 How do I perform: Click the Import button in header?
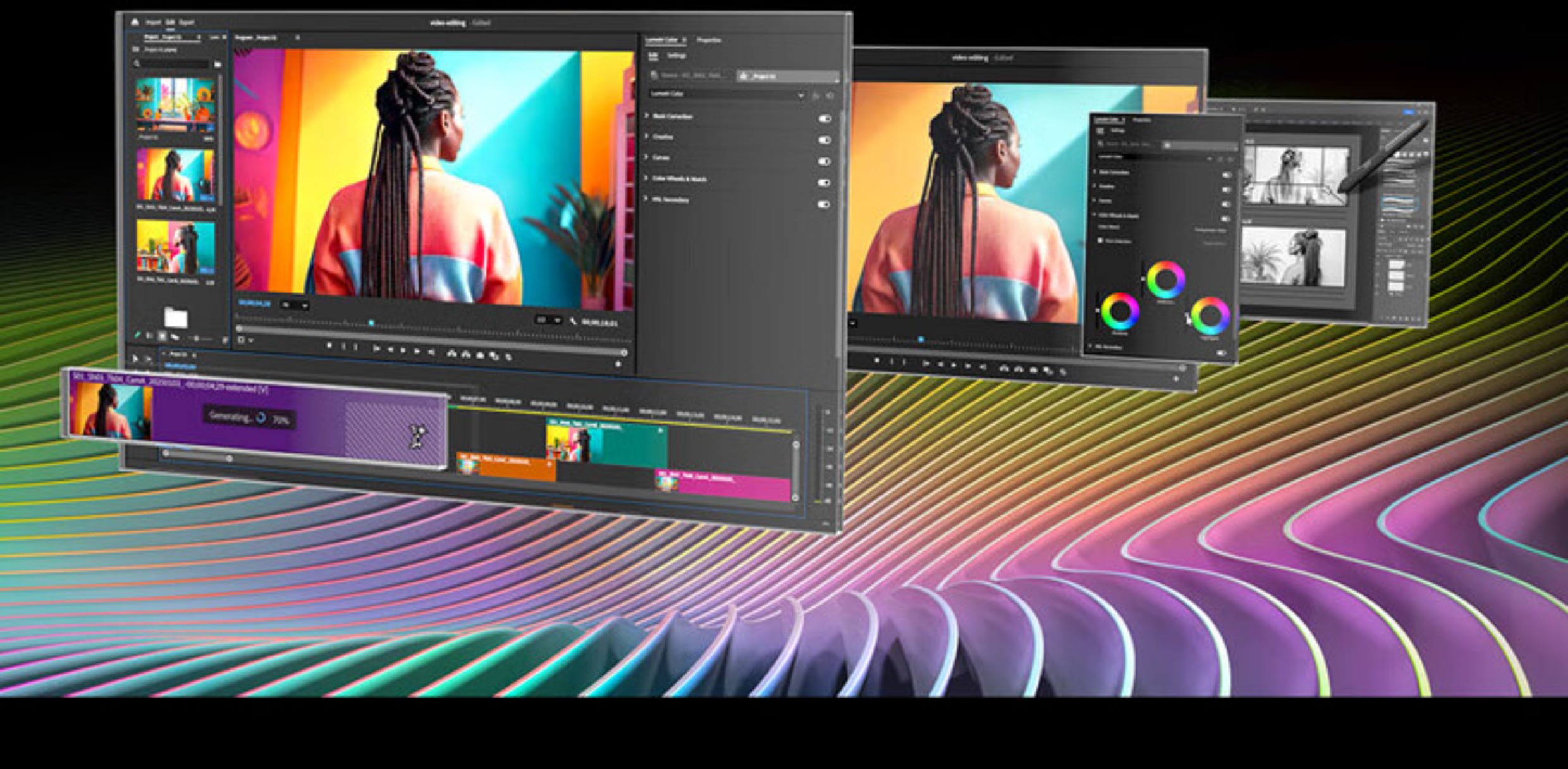tap(153, 22)
